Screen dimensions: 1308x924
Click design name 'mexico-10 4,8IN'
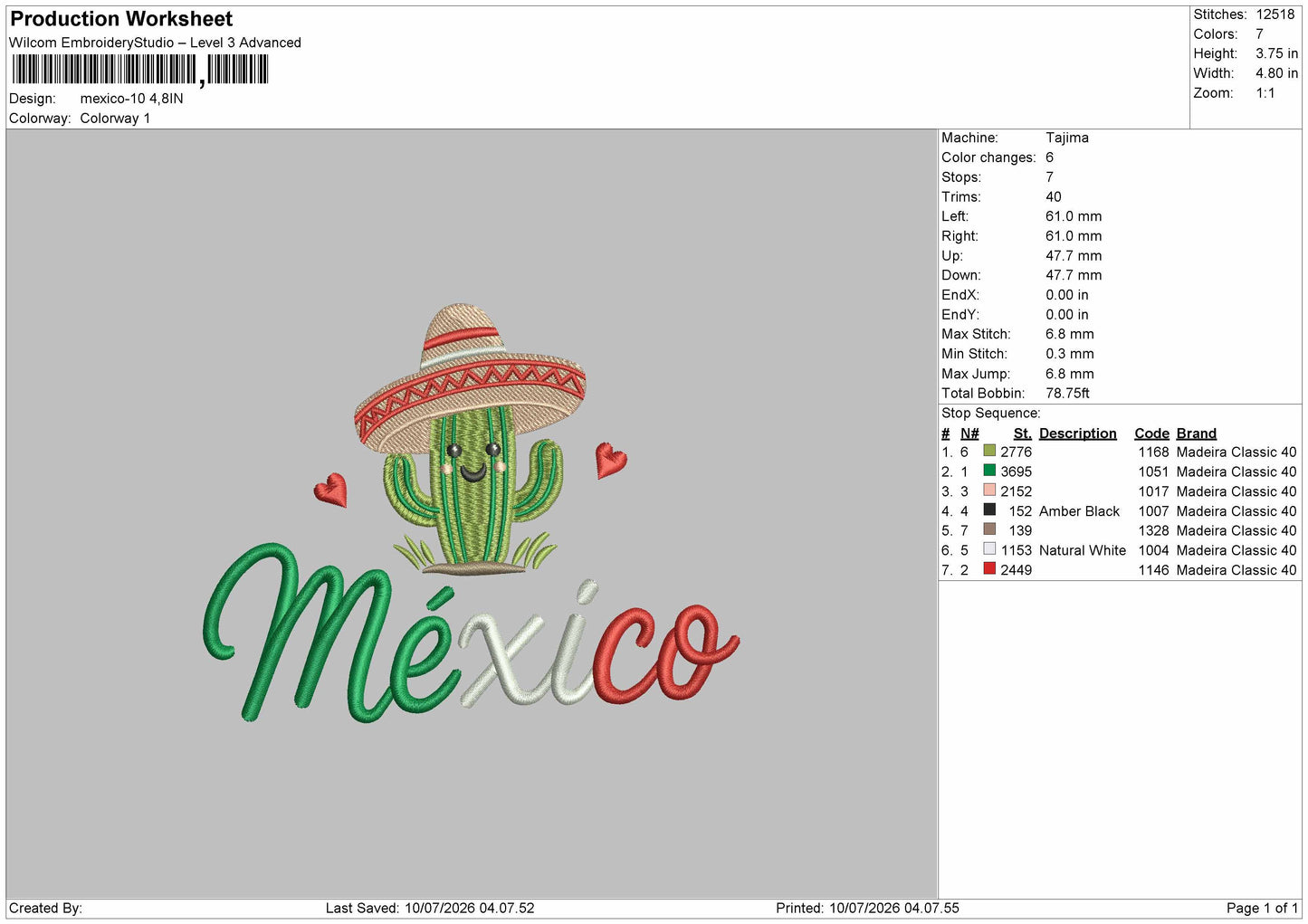(131, 99)
